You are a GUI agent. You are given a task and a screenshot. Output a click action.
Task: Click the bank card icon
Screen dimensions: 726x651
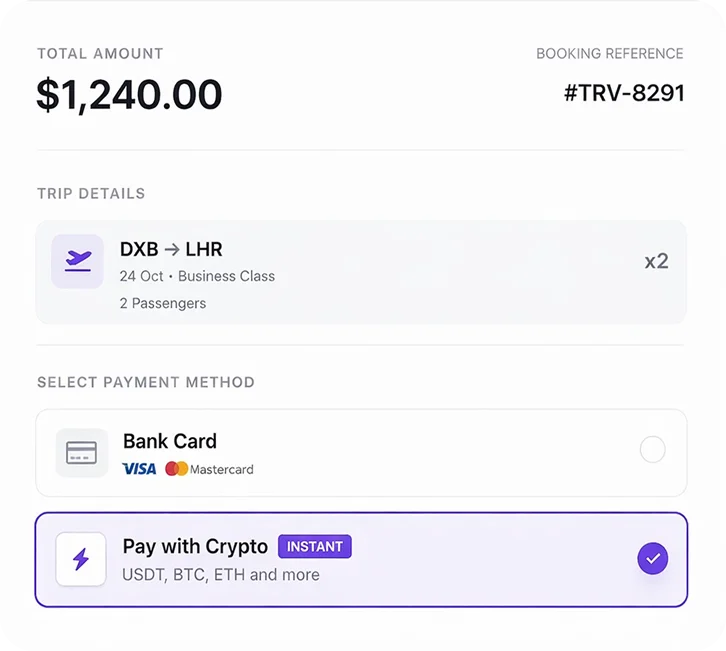[82, 453]
